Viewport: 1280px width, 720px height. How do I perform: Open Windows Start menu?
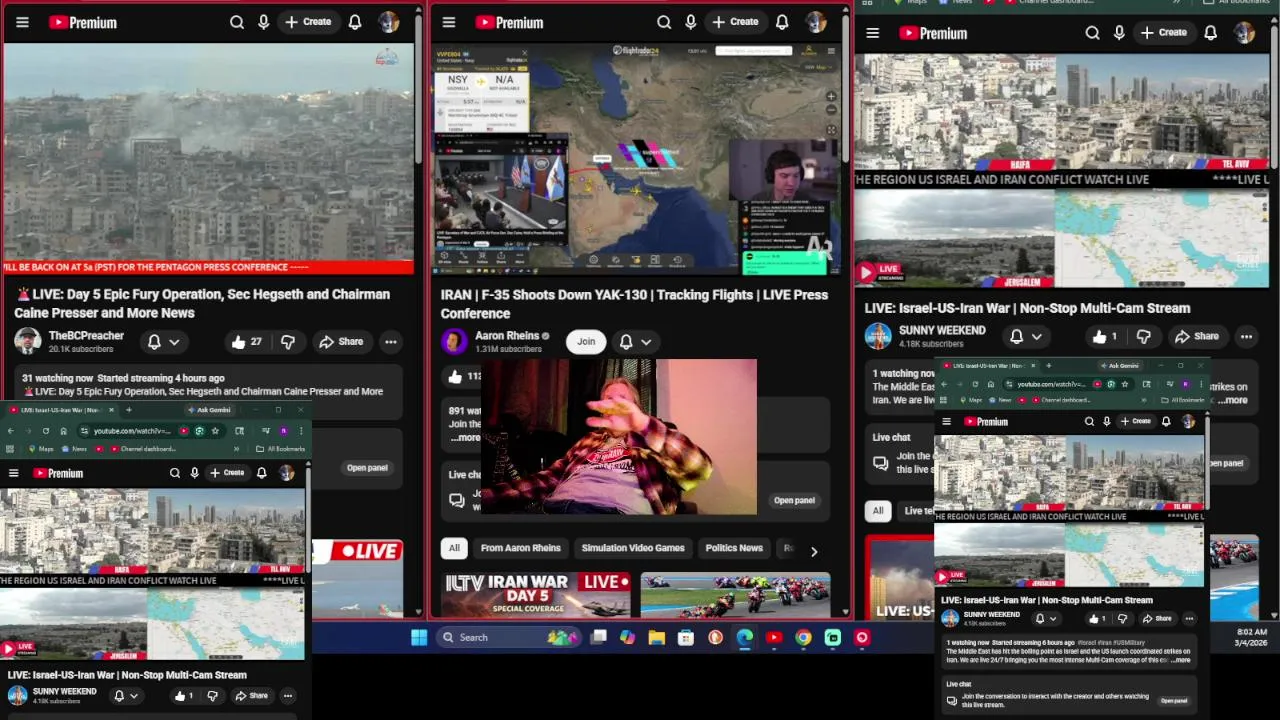click(x=419, y=637)
